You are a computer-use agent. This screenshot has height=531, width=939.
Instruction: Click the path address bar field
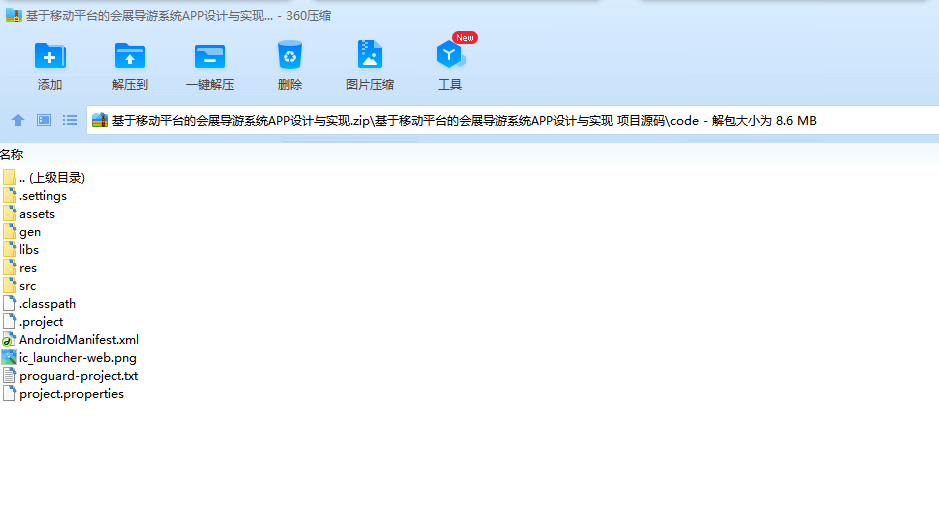tap(513, 120)
